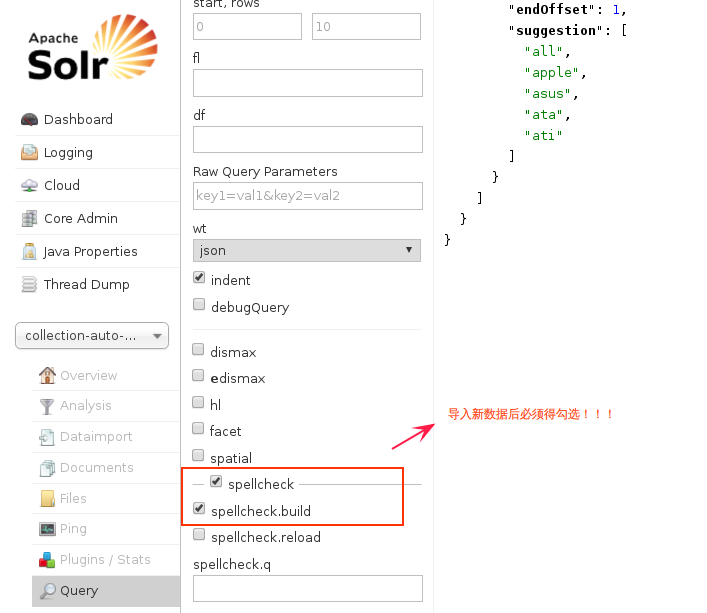Image resolution: width=707 pixels, height=613 pixels.
Task: Open the Analysis funnel icon
Action: click(x=47, y=406)
